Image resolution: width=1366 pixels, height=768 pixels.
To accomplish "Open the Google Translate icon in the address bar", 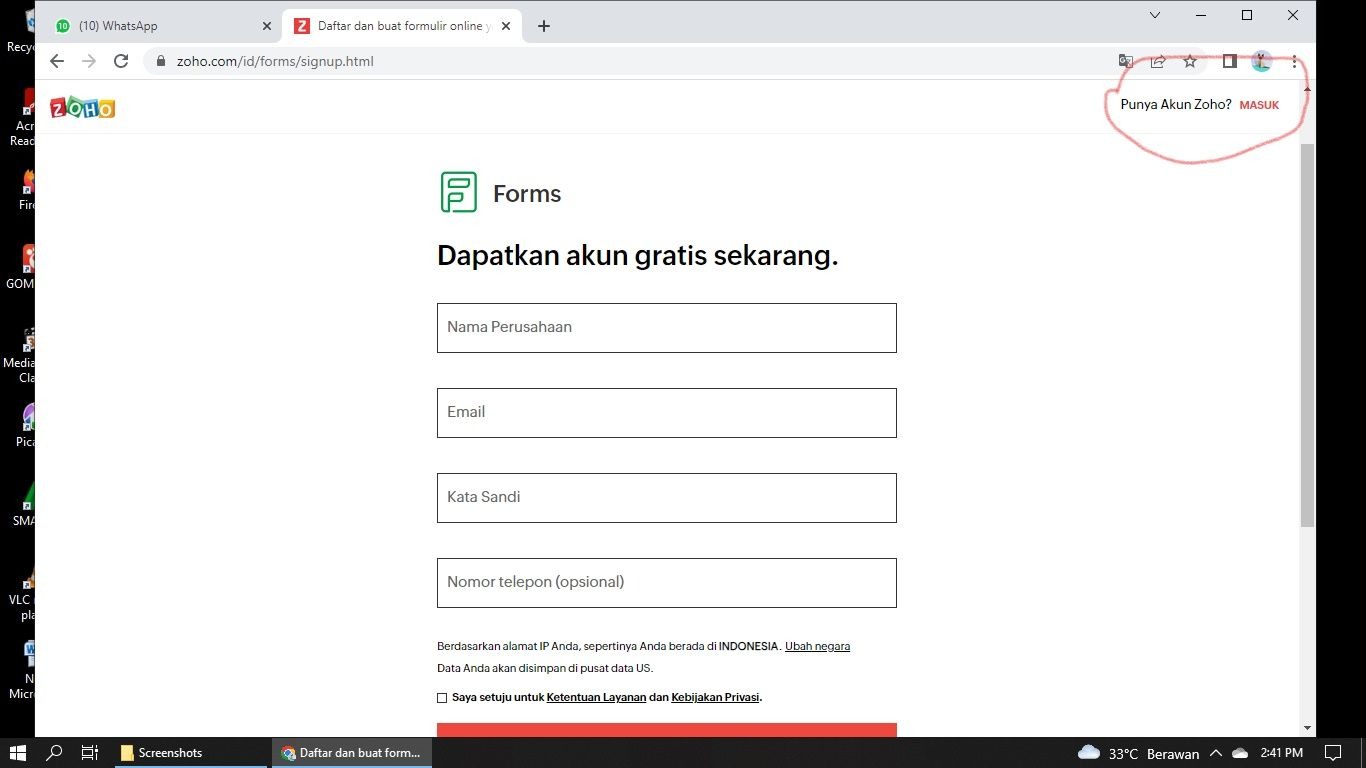I will pyautogui.click(x=1126, y=61).
